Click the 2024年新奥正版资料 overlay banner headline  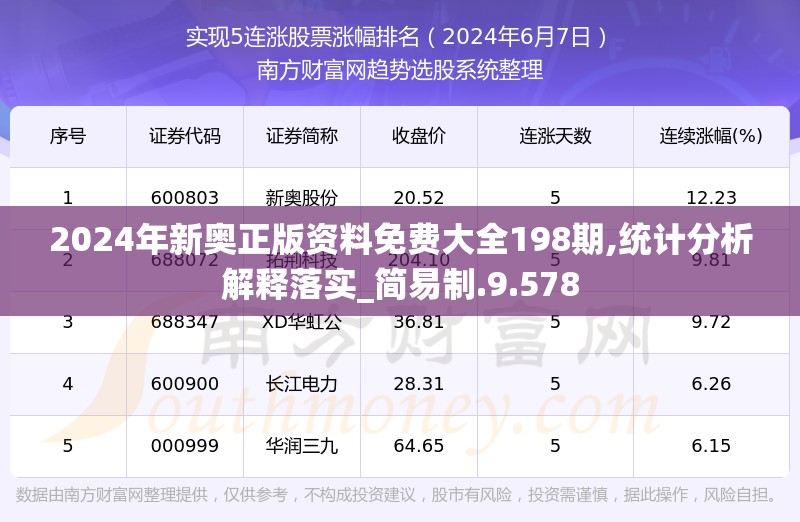(402, 261)
